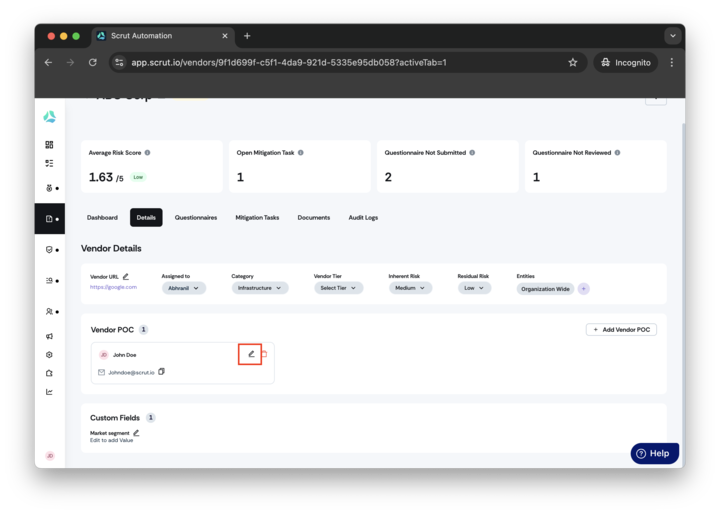Open the Assigned to Abhranil dropdown
This screenshot has width=720, height=514.
184,288
